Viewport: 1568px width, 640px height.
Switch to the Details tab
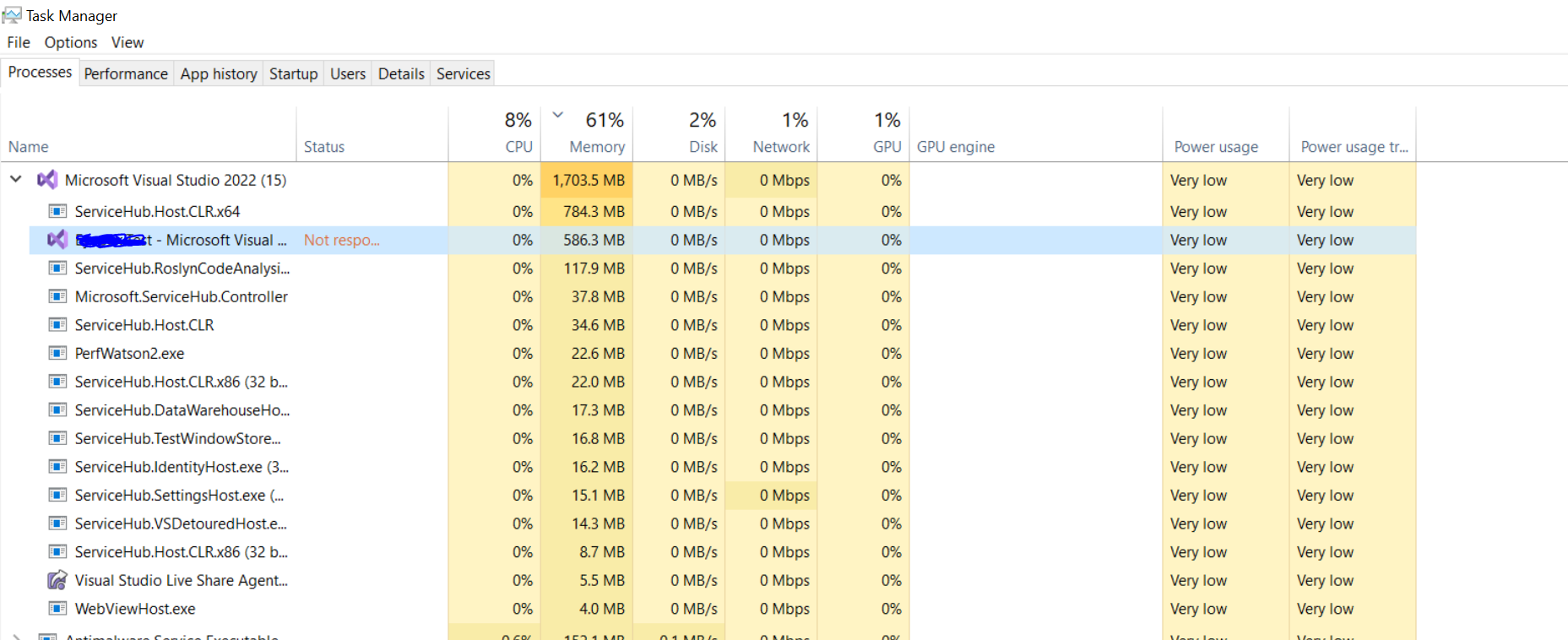tap(401, 73)
